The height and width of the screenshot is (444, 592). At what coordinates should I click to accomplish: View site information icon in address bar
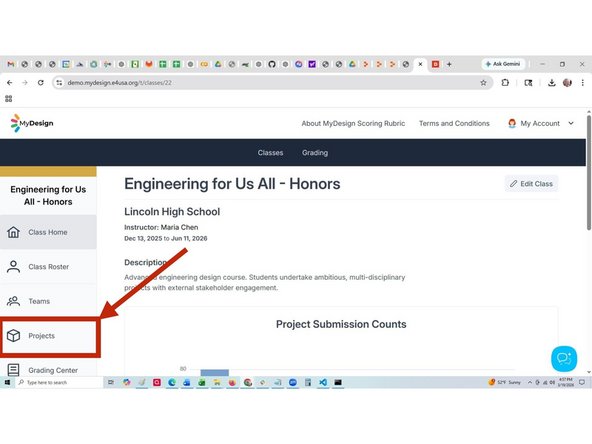pyautogui.click(x=59, y=83)
